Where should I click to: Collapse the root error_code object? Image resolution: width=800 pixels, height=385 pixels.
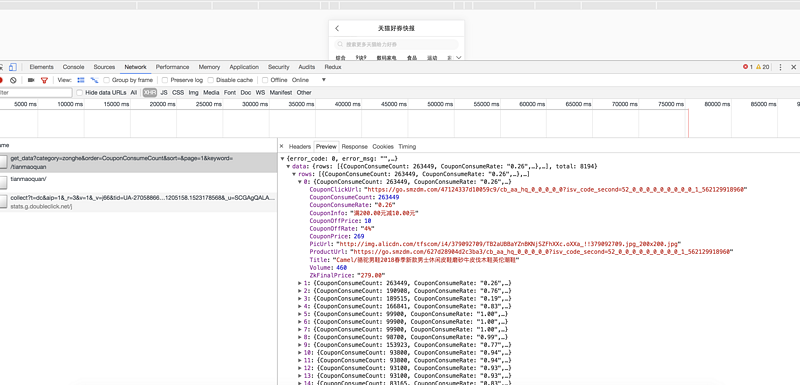[283, 159]
